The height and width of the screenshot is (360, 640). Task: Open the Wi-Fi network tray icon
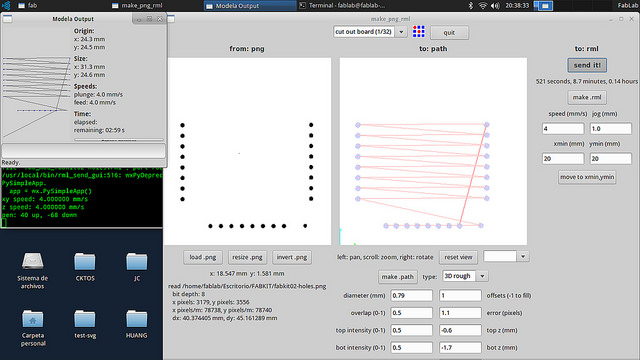point(483,6)
